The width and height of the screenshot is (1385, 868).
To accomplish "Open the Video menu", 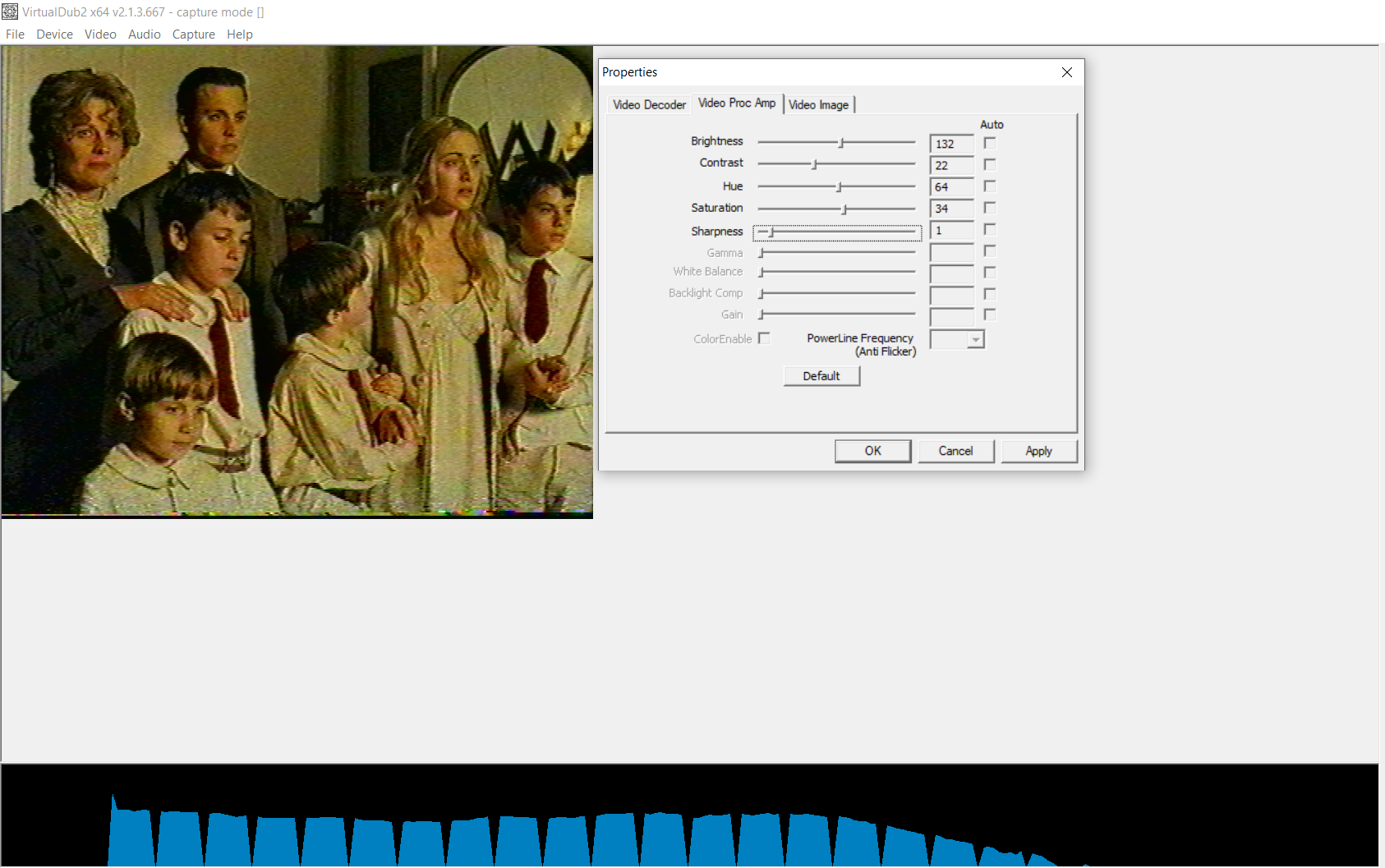I will point(100,34).
